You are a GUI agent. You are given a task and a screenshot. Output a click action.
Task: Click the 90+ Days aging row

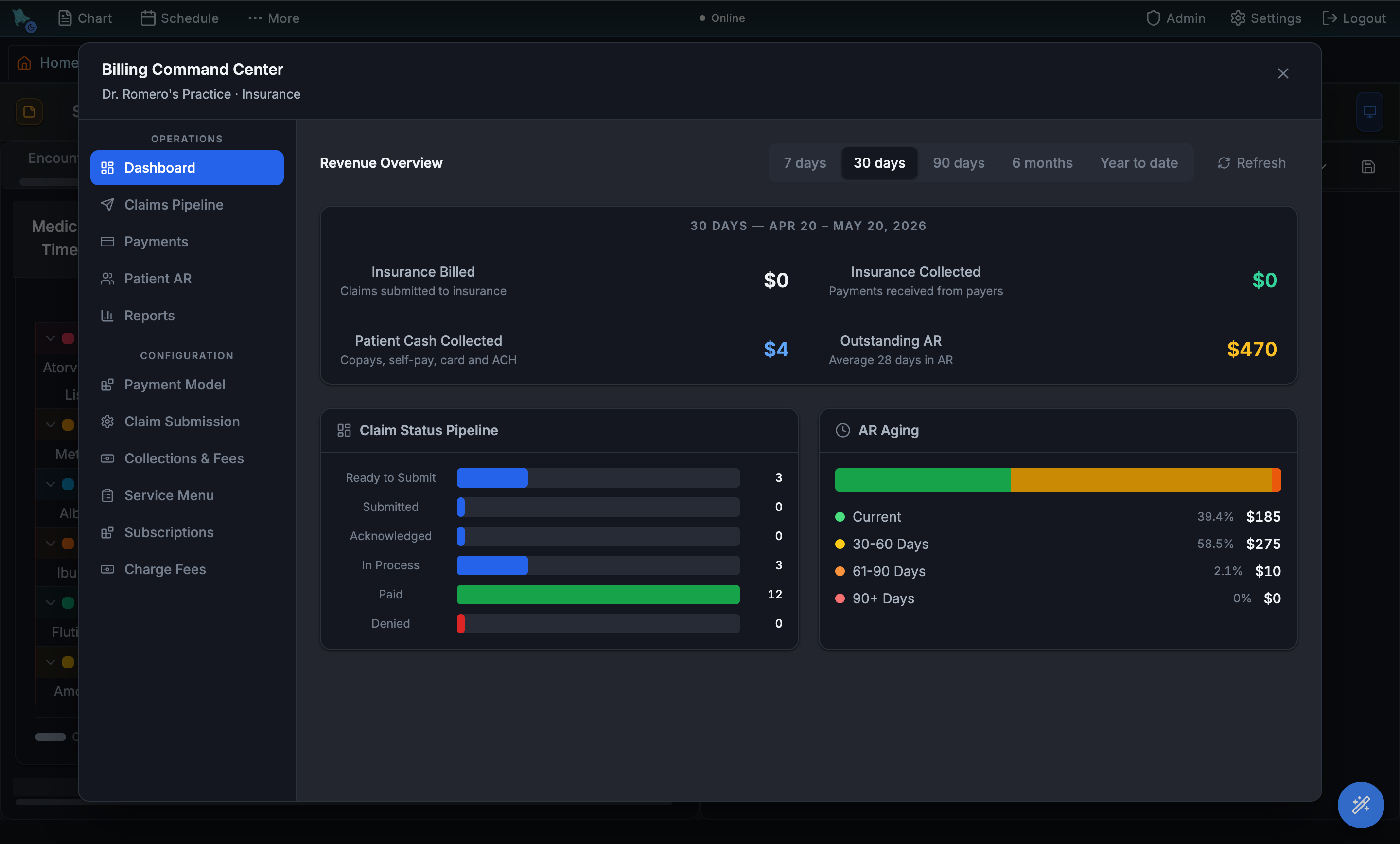1058,598
